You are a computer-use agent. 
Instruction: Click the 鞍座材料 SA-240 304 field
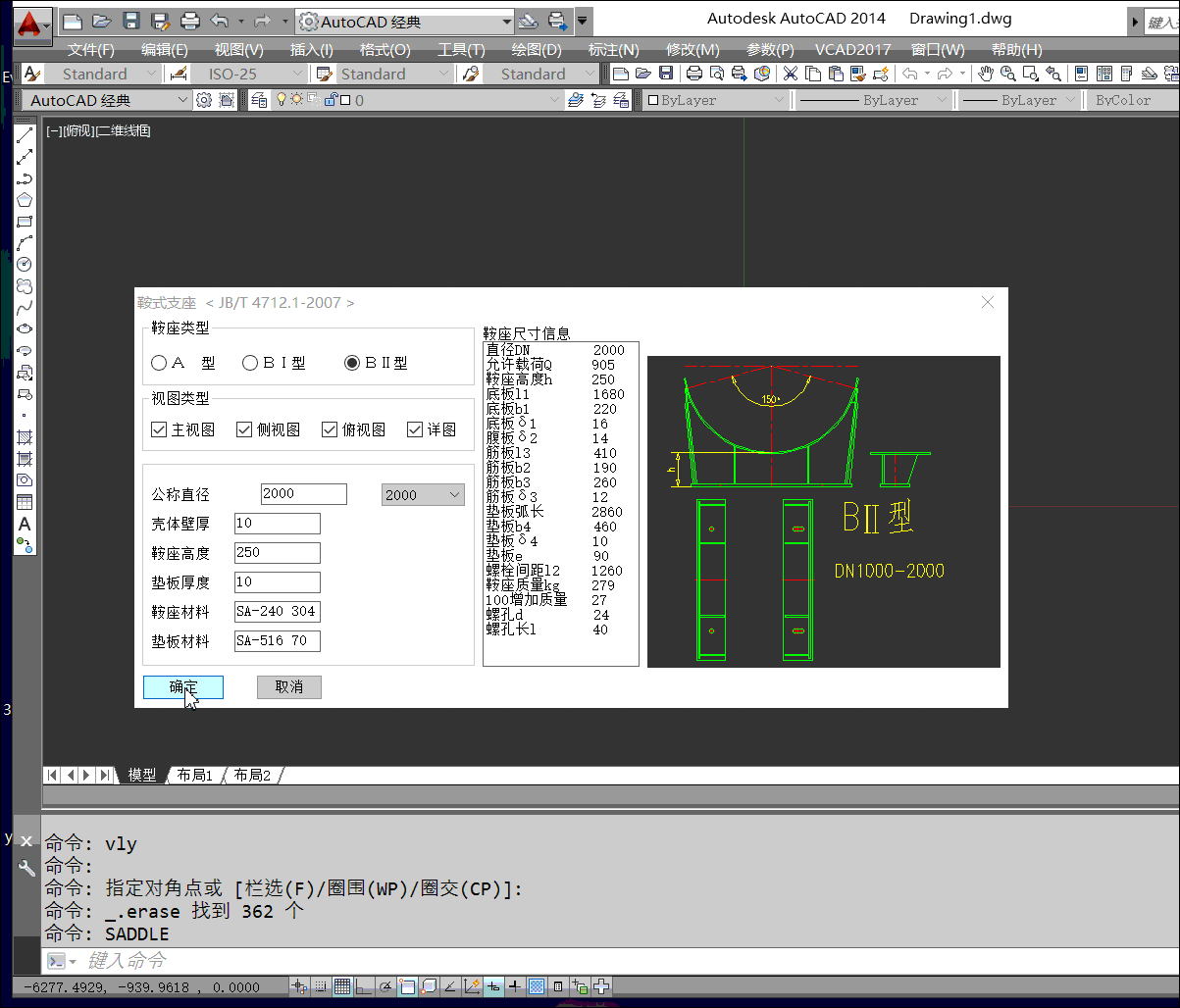click(278, 612)
